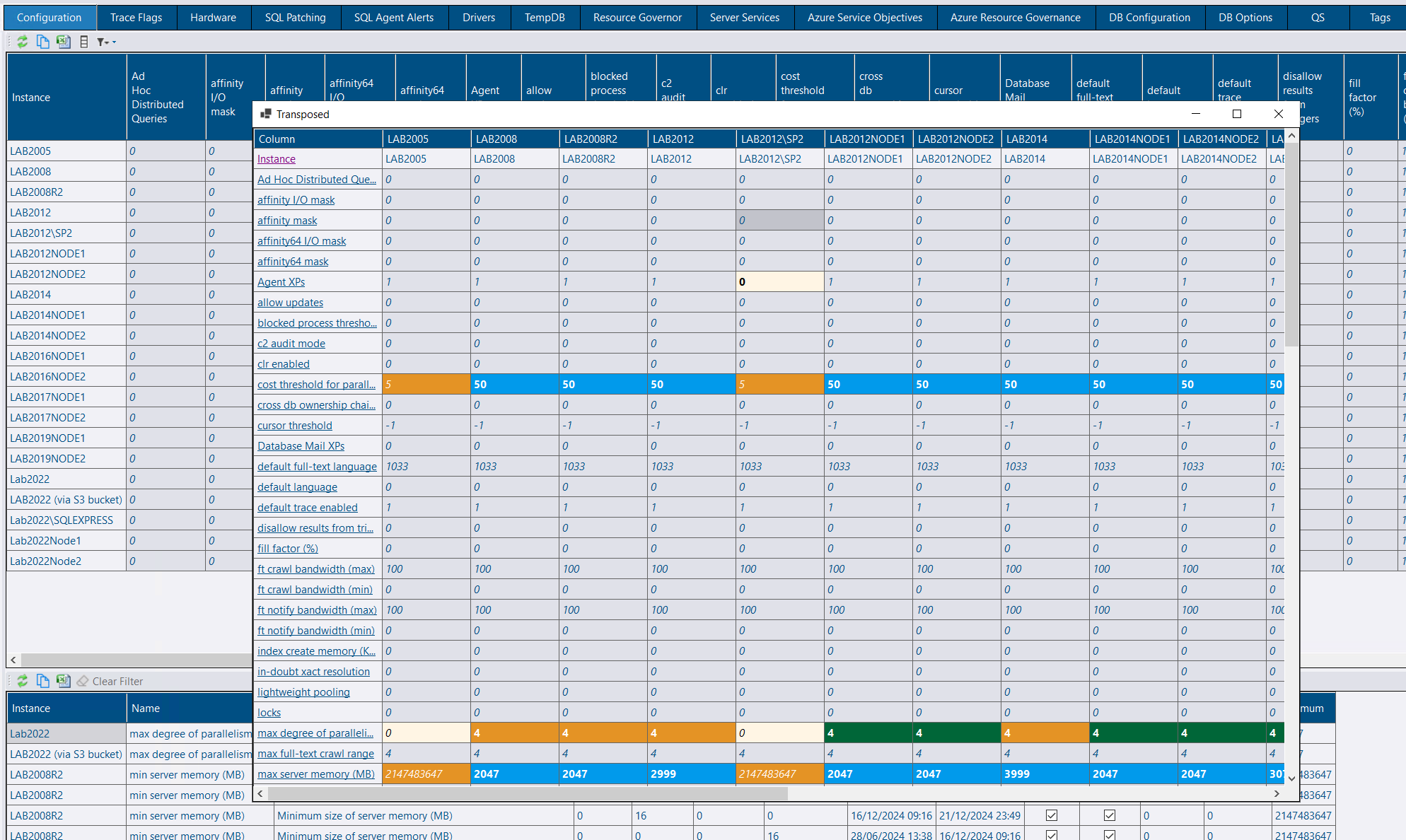Open the lightweight pooling link
This screenshot has height=840, width=1406.
(x=303, y=692)
